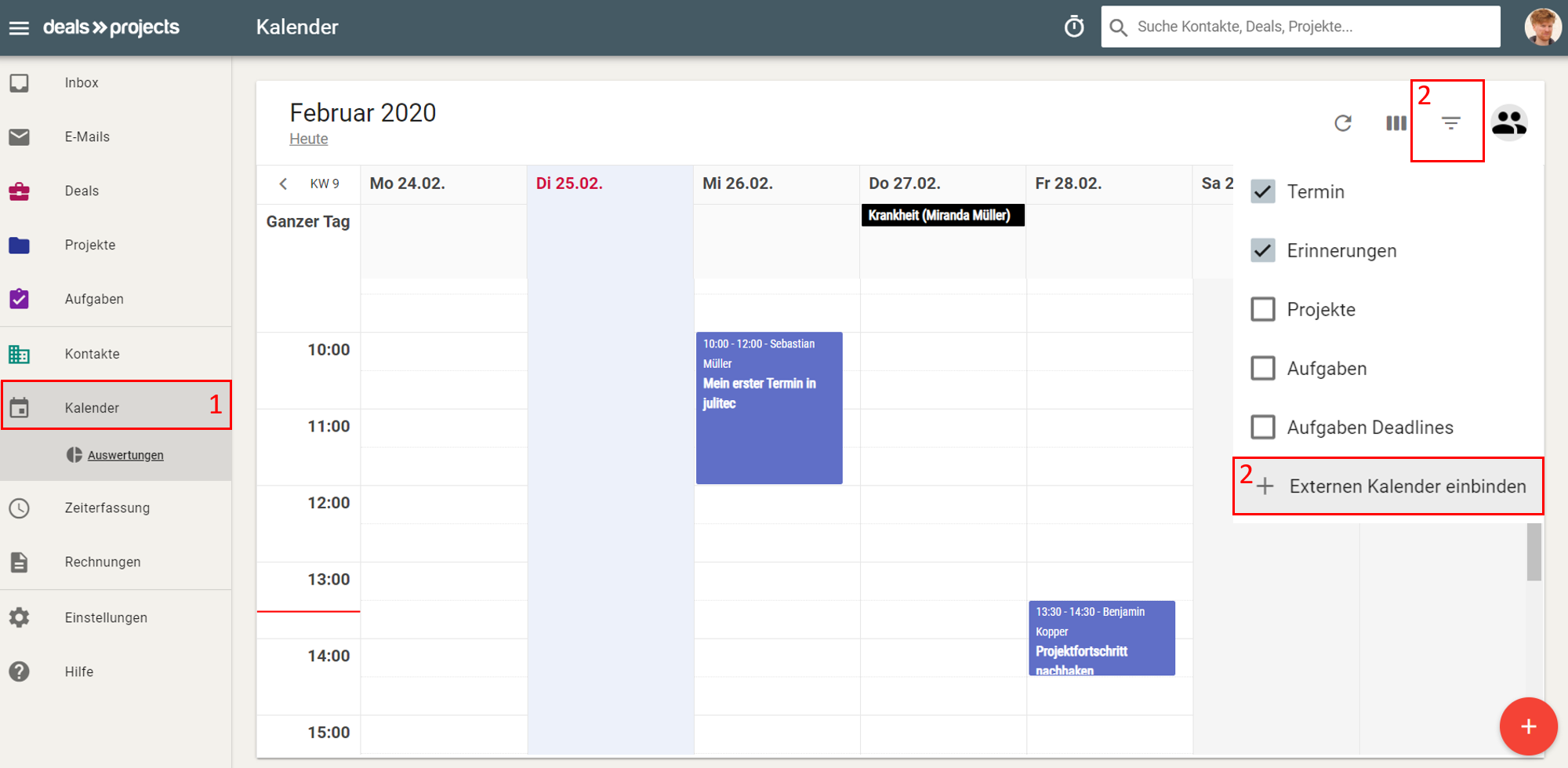Open E-Mails in the sidebar
The height and width of the screenshot is (768, 1568).
pyautogui.click(x=116, y=136)
